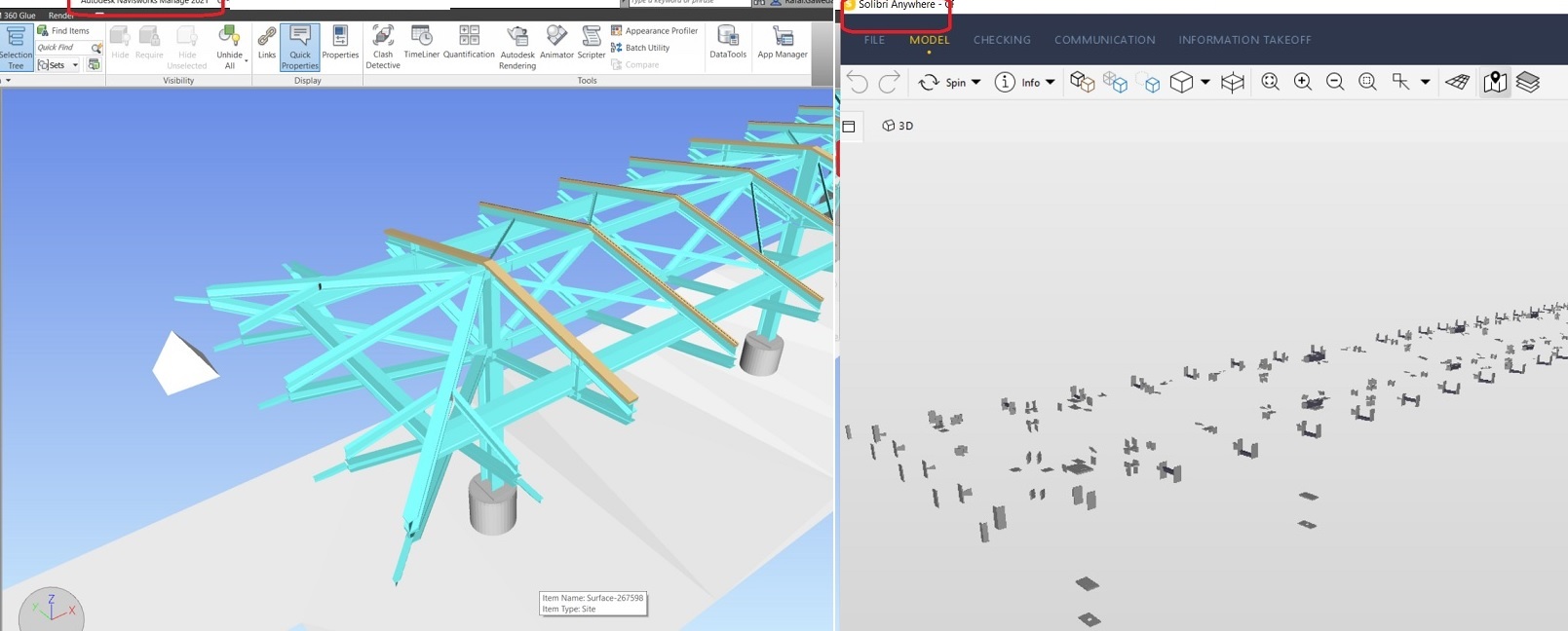Screen dimensions: 1568x631
Task: Switch to 360 Glue tab
Action: [x=19, y=16]
